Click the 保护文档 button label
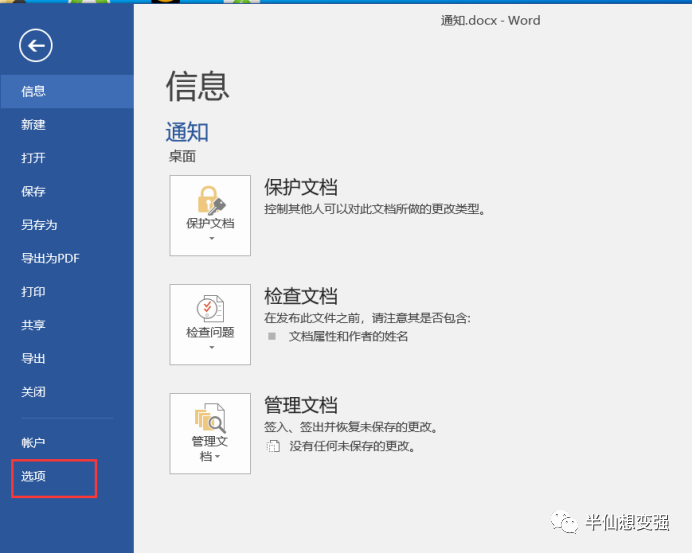Screen dimensions: 692x554 (x=210, y=224)
